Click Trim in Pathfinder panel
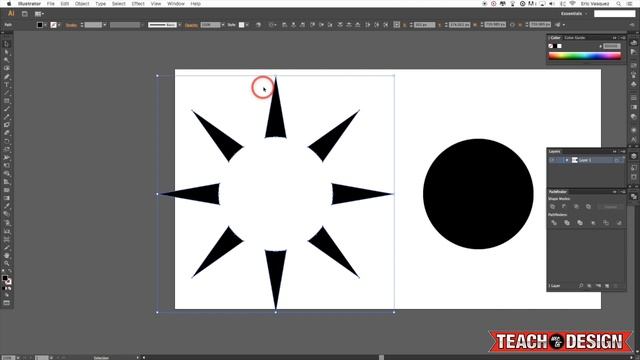Screen dimensions: 640x360 pyautogui.click(x=567, y=223)
